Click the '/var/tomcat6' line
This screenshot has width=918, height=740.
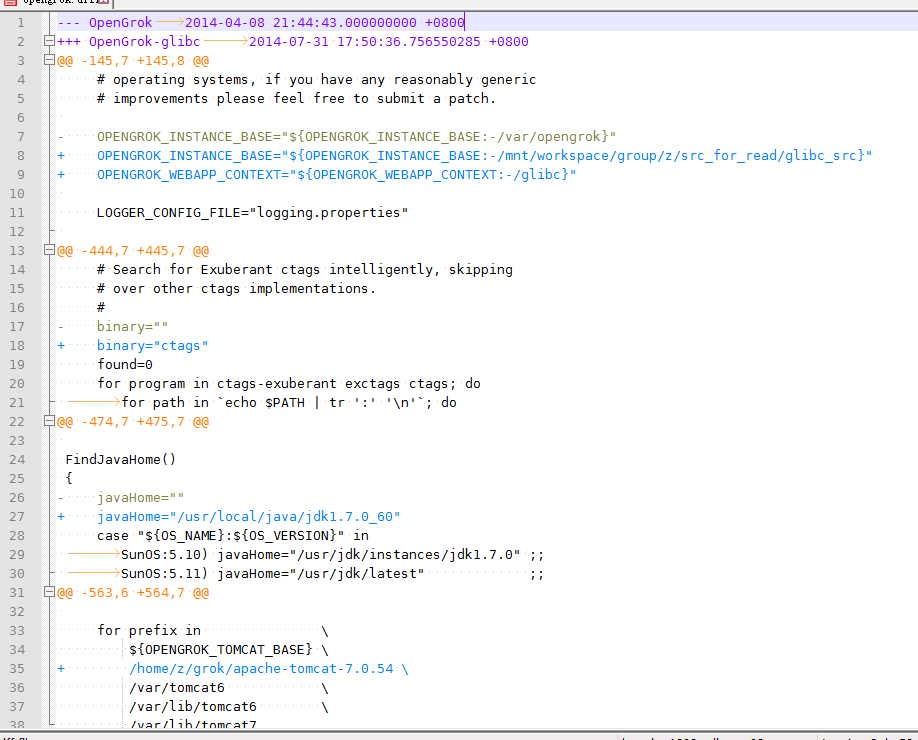228,687
